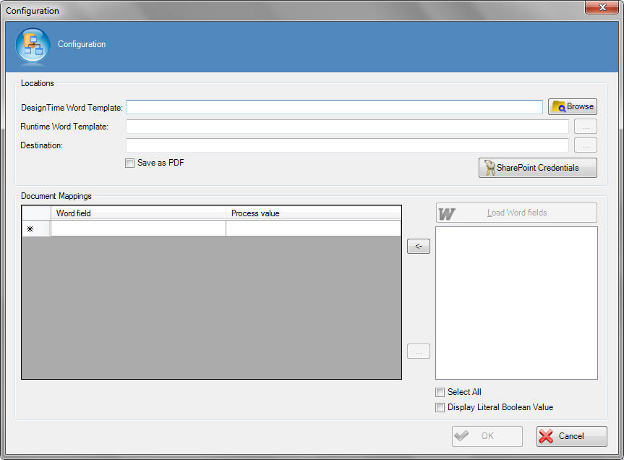Click the new row Process value cell
This screenshot has width=624, height=460.
(x=313, y=229)
